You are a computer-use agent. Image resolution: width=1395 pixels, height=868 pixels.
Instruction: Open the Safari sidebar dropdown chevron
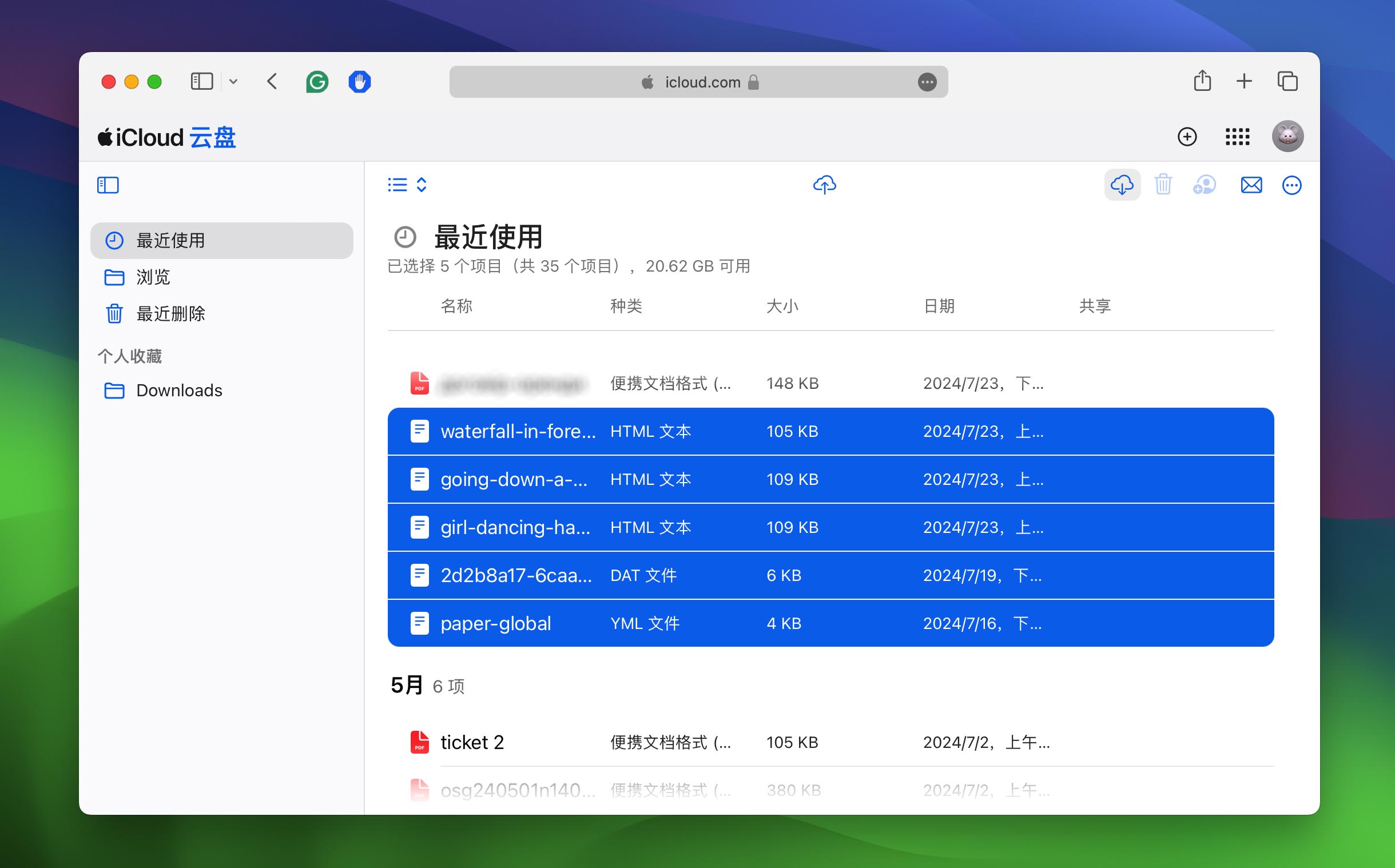tap(233, 82)
